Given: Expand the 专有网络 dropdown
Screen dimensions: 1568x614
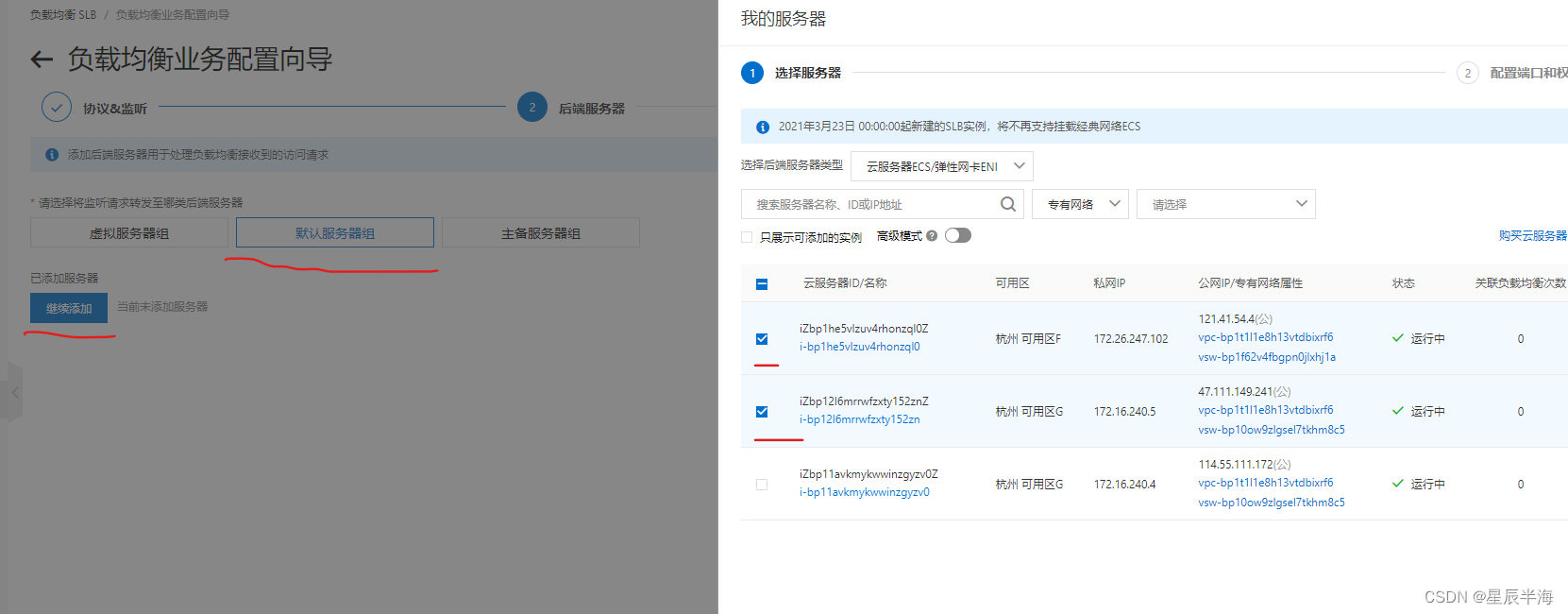Looking at the screenshot, I should 1080,204.
